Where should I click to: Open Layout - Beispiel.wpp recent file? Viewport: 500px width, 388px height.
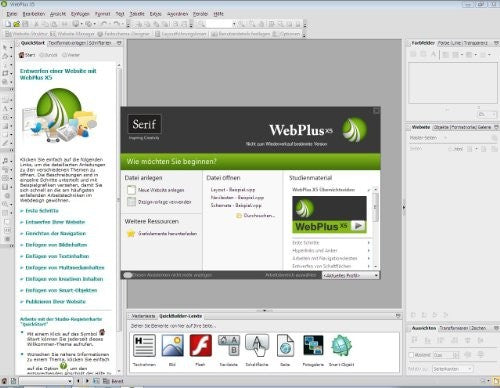[233, 189]
